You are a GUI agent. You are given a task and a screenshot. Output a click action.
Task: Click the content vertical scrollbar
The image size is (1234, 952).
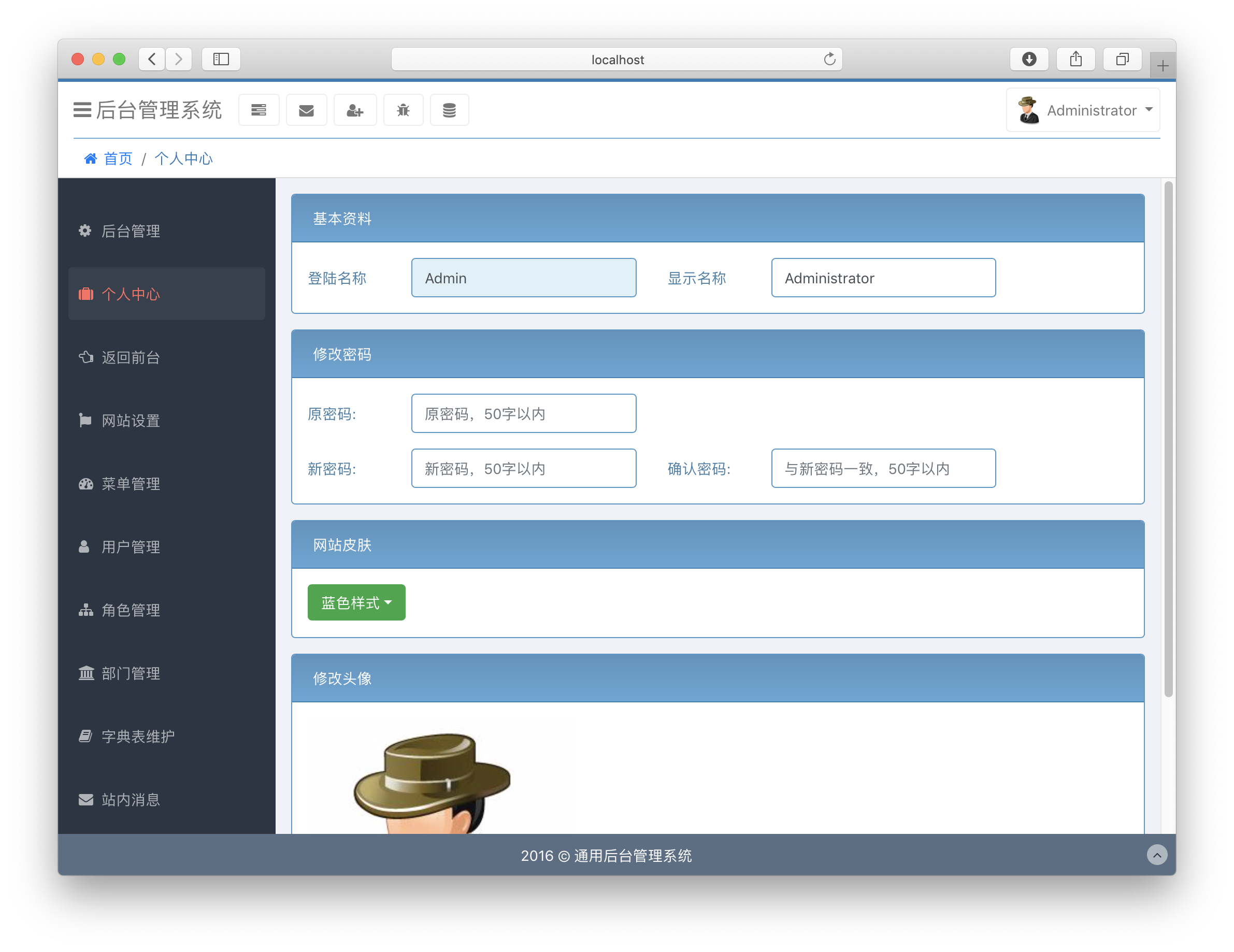coord(1168,440)
